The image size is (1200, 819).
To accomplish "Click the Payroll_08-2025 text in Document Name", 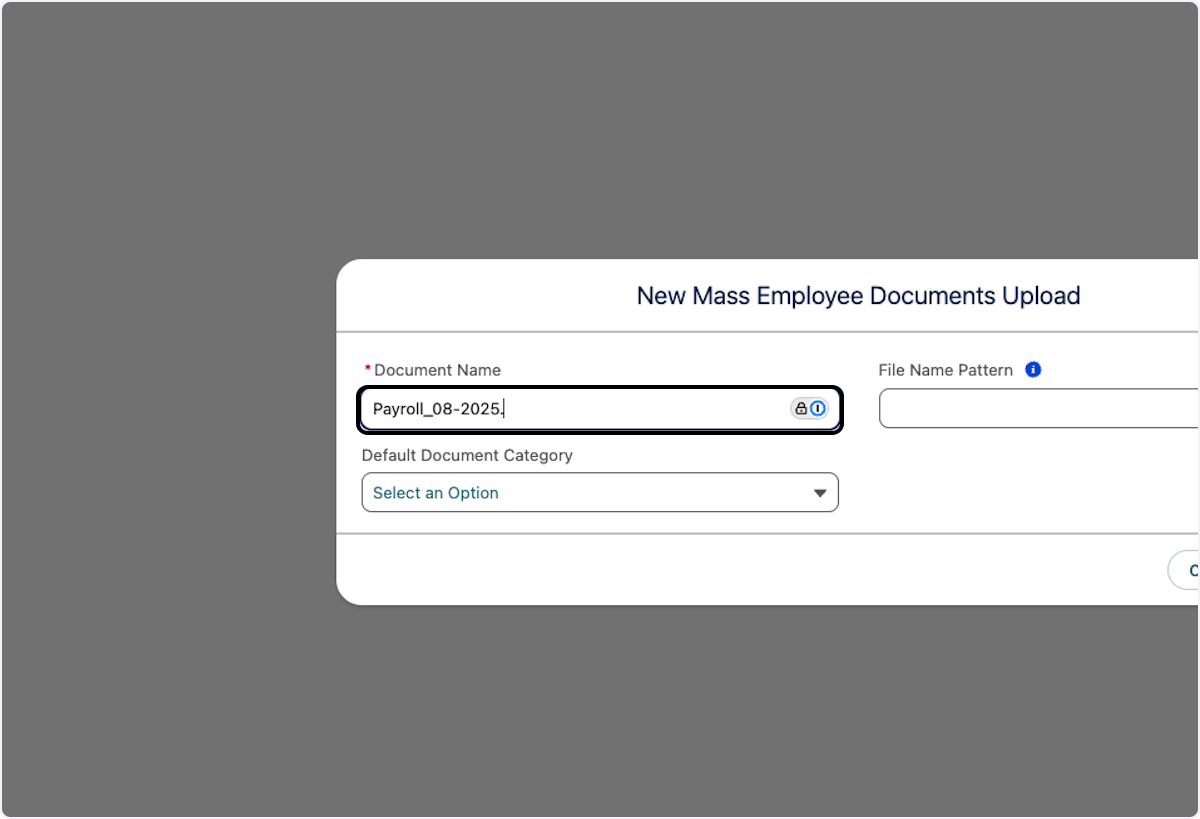I will click(438, 409).
